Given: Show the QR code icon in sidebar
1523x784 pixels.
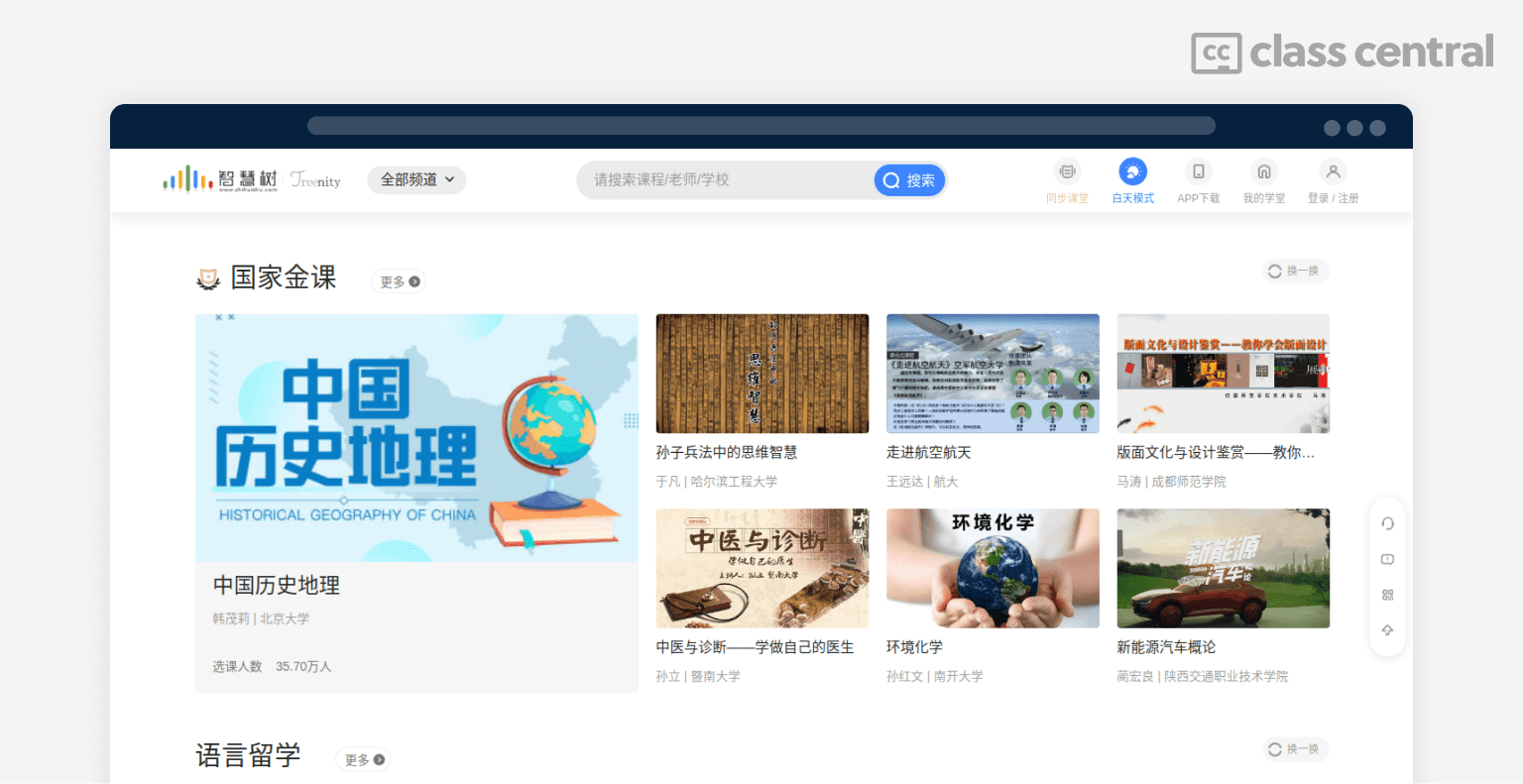Looking at the screenshot, I should (1387, 595).
